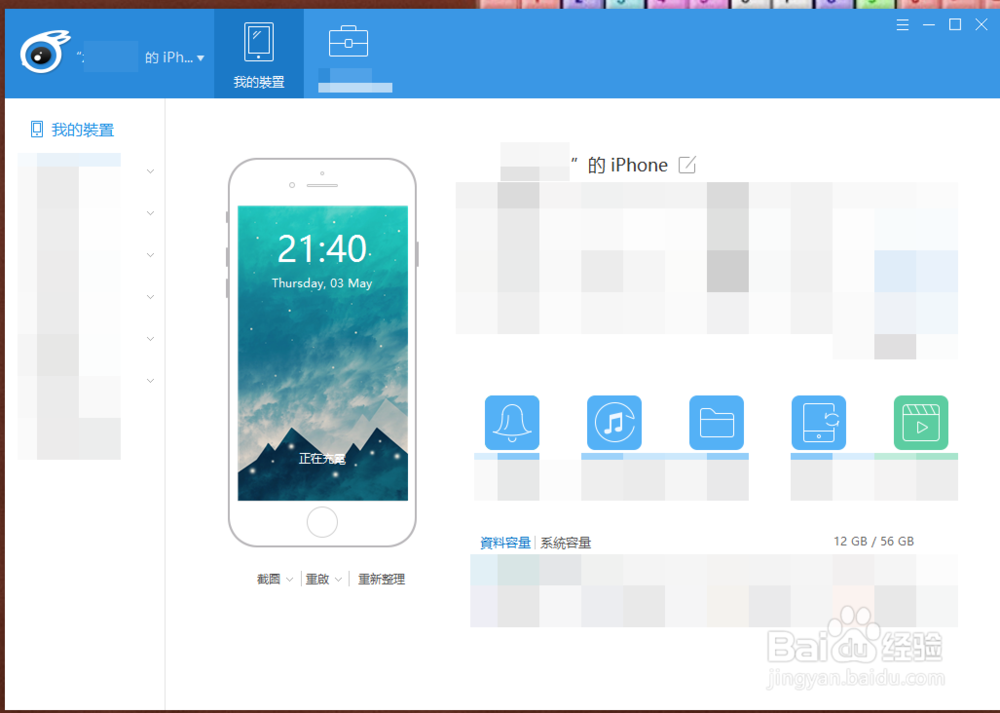Image resolution: width=1000 pixels, height=713 pixels.
Task: Expand the 截圖 dropdown arrow
Action: [x=290, y=580]
